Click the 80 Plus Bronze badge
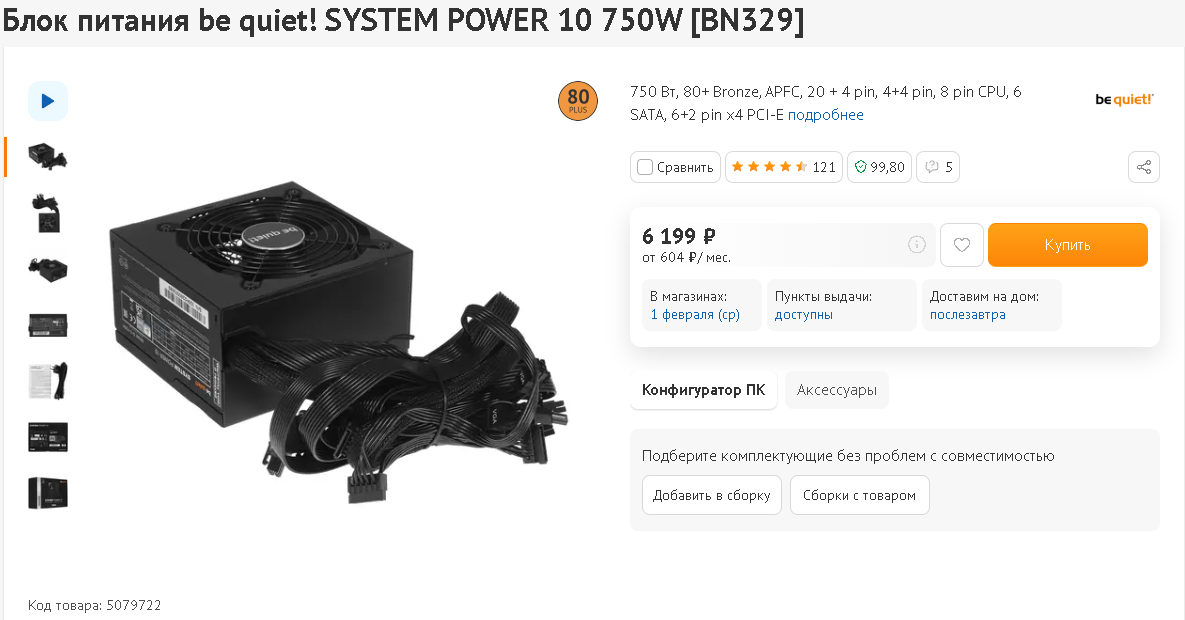The height and width of the screenshot is (620, 1185). point(577,101)
